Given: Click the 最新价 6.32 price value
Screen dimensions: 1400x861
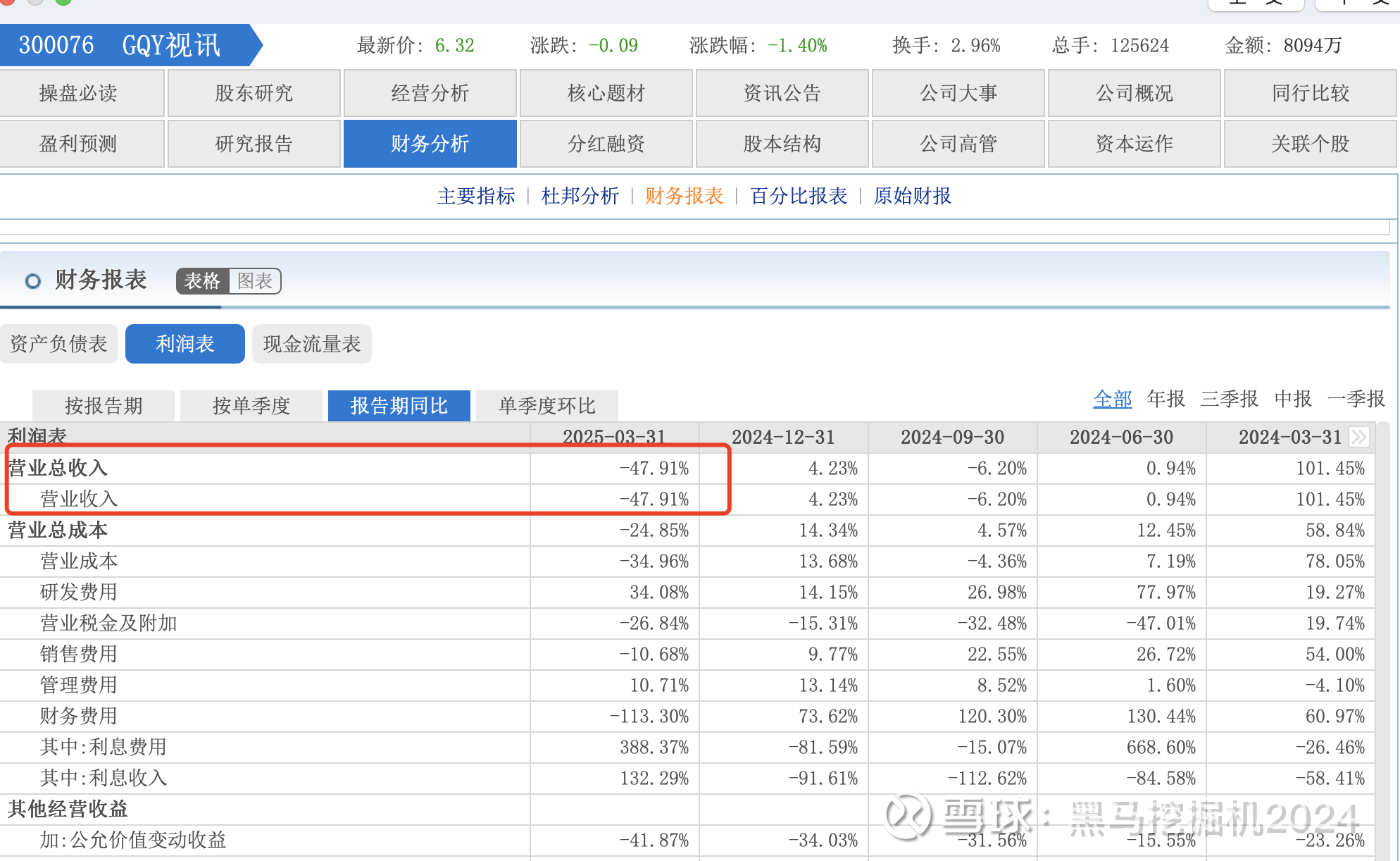Looking at the screenshot, I should click(455, 46).
